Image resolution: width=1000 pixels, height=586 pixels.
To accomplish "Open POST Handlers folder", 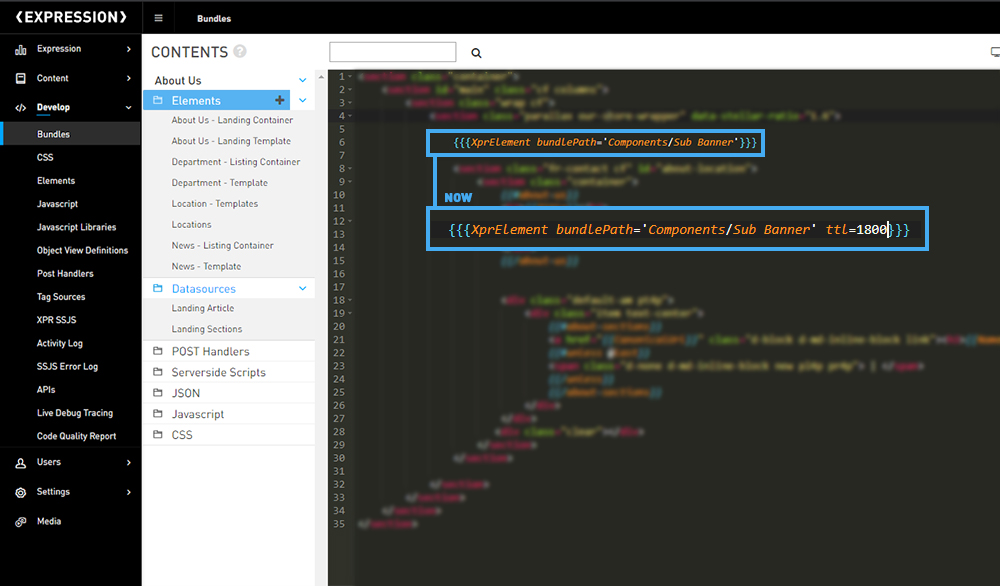I will [210, 351].
